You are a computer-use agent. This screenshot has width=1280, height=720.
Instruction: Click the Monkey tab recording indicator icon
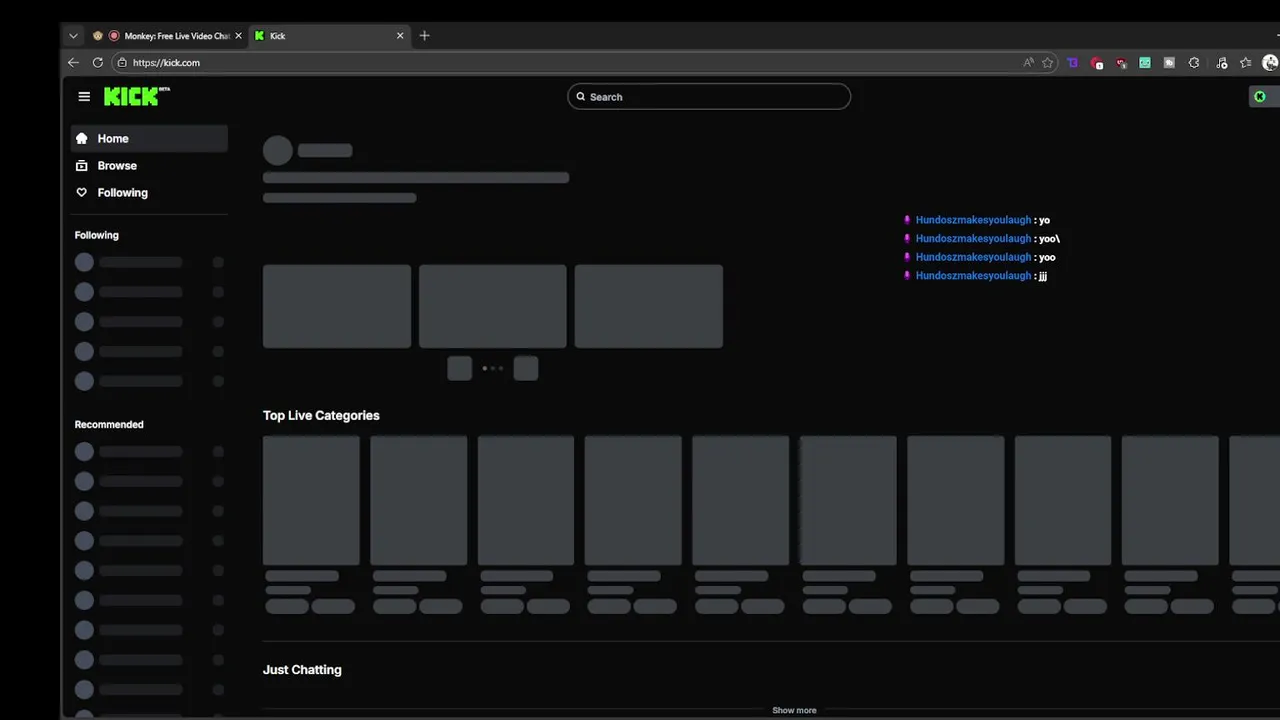(x=114, y=36)
